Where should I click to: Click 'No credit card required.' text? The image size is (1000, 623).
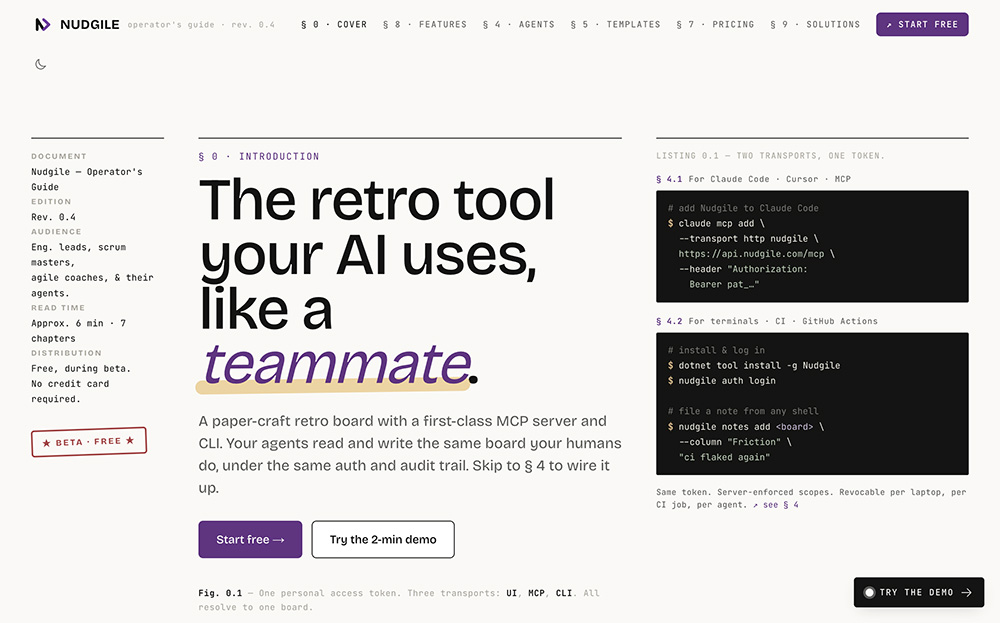(70, 392)
